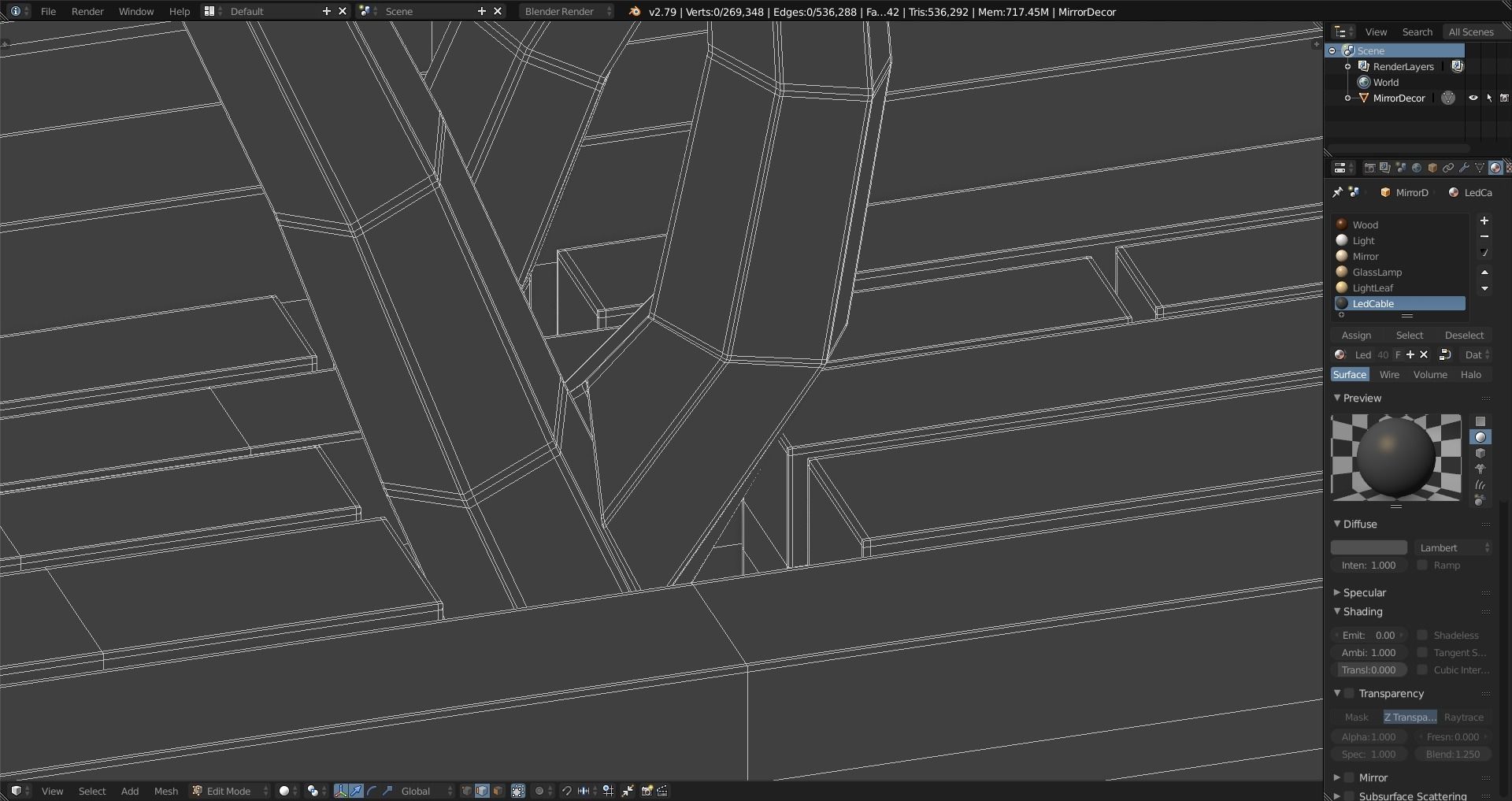This screenshot has height=801, width=1512.
Task: Open the Window menu
Action: click(136, 11)
